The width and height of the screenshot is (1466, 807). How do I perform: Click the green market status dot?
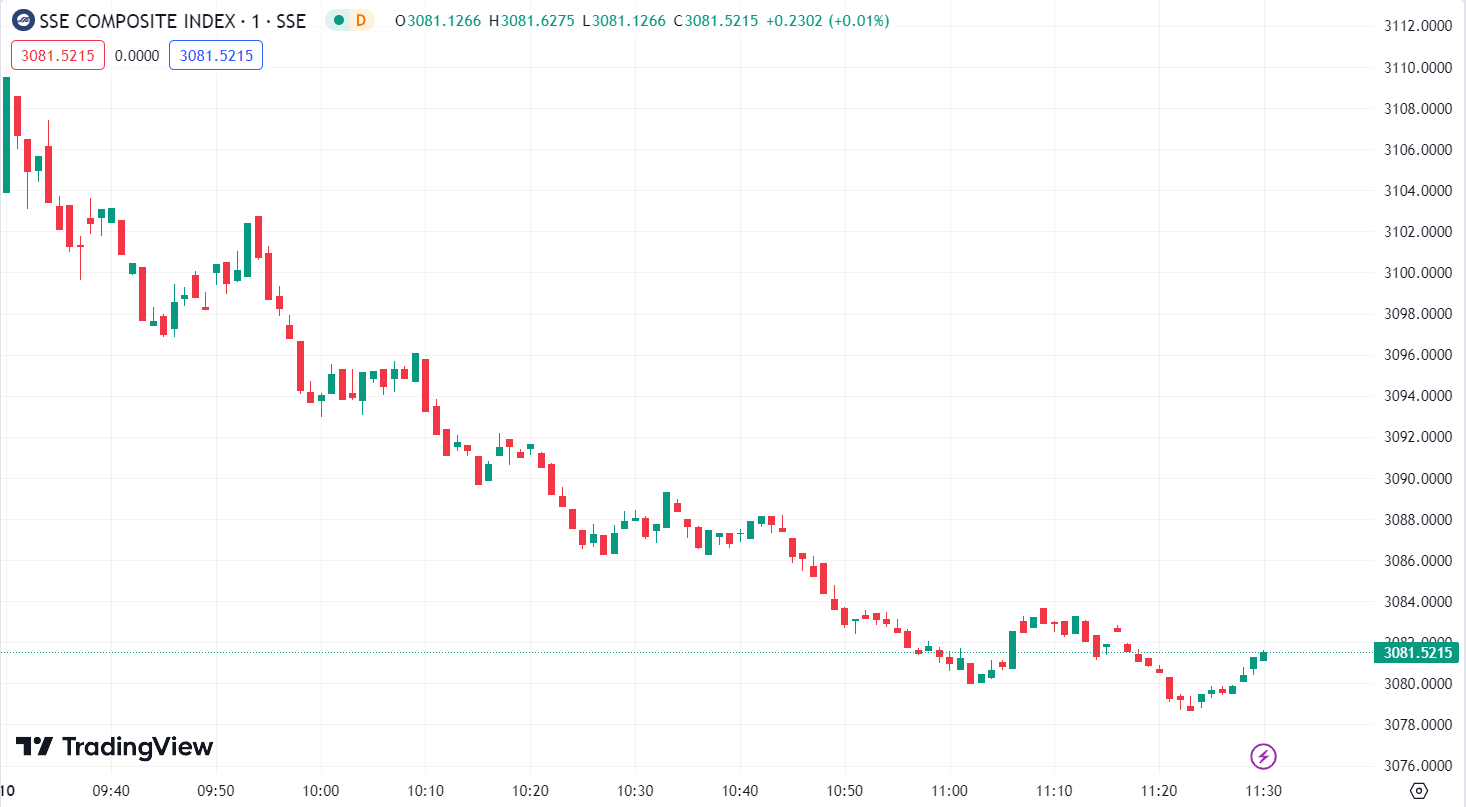tap(339, 20)
